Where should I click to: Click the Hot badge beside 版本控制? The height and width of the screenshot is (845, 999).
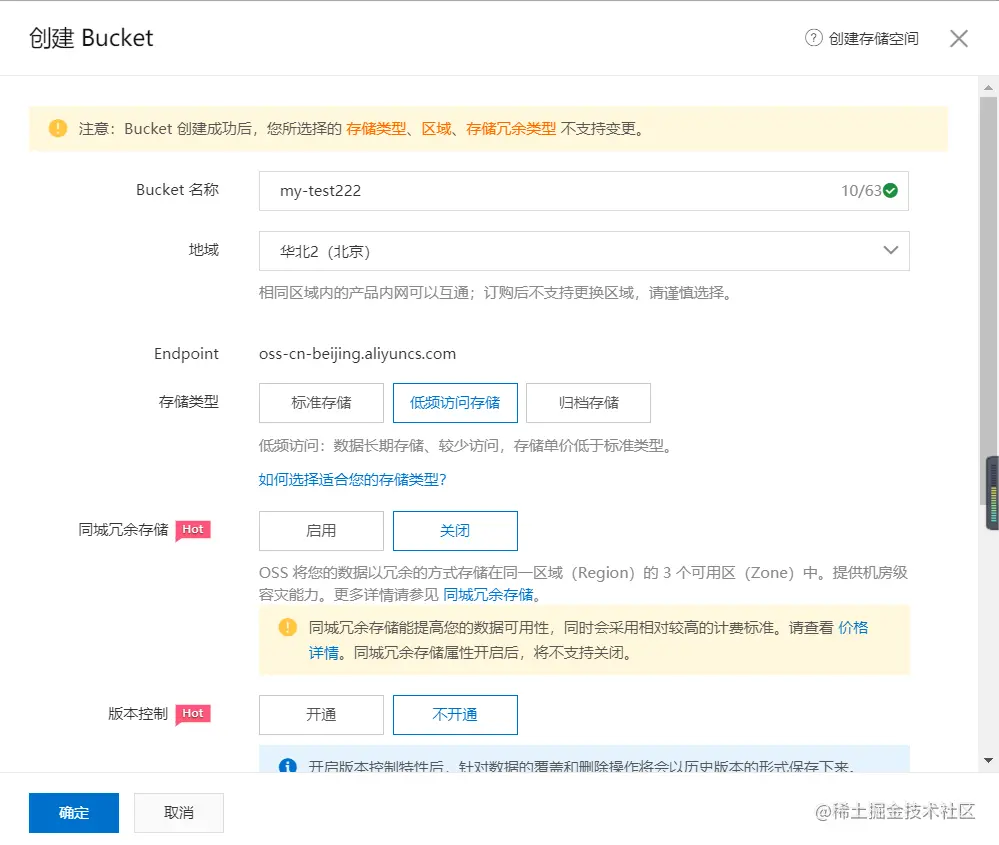click(x=192, y=714)
